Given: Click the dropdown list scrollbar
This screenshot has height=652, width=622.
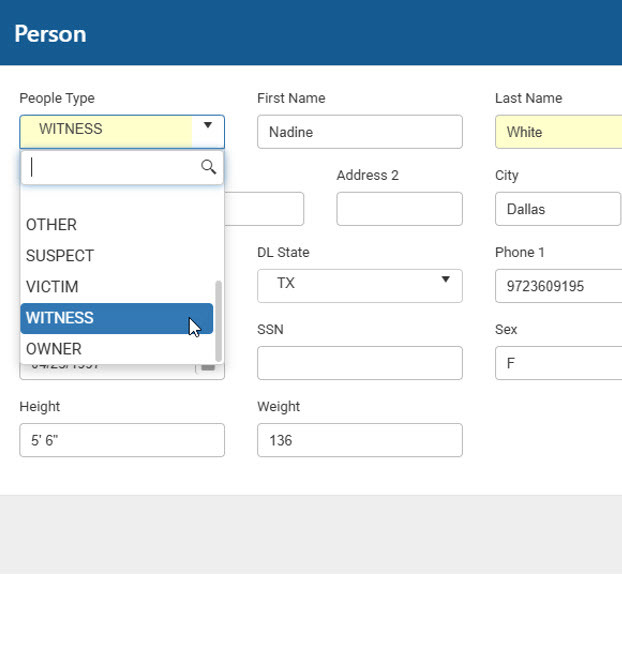Looking at the screenshot, I should click(x=218, y=321).
